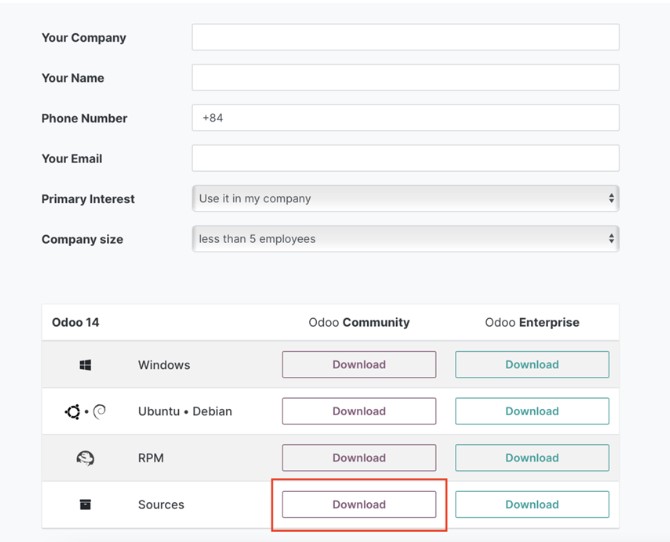Download Odoo Community RPM package
This screenshot has height=542, width=670.
359,458
